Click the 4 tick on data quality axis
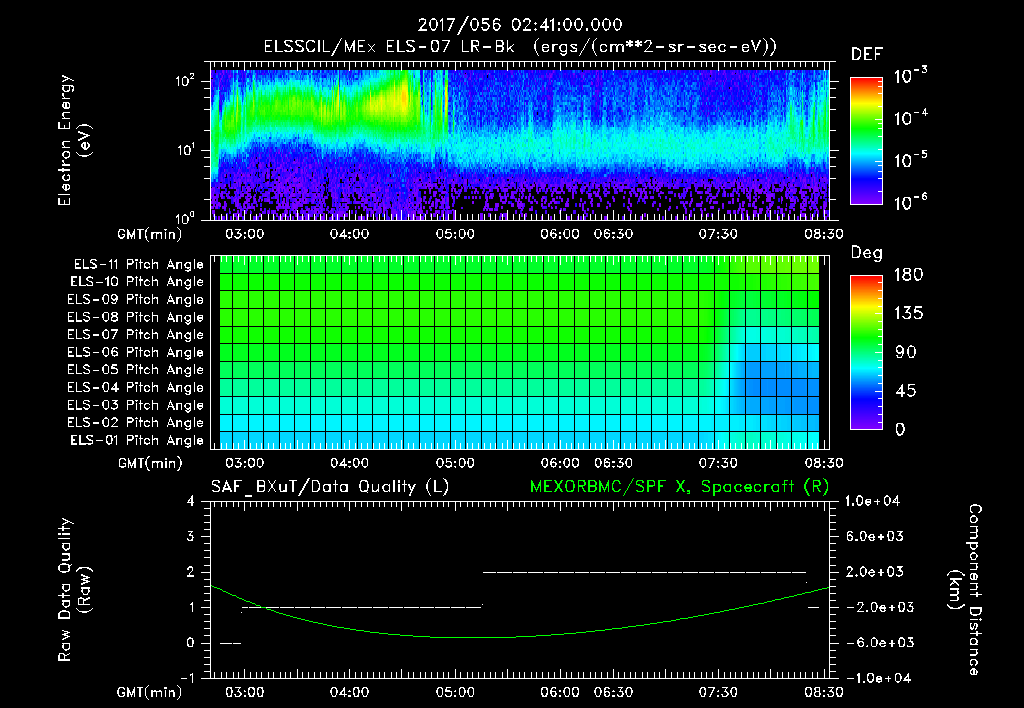Viewport: 1024px width, 708px height. tap(191, 501)
